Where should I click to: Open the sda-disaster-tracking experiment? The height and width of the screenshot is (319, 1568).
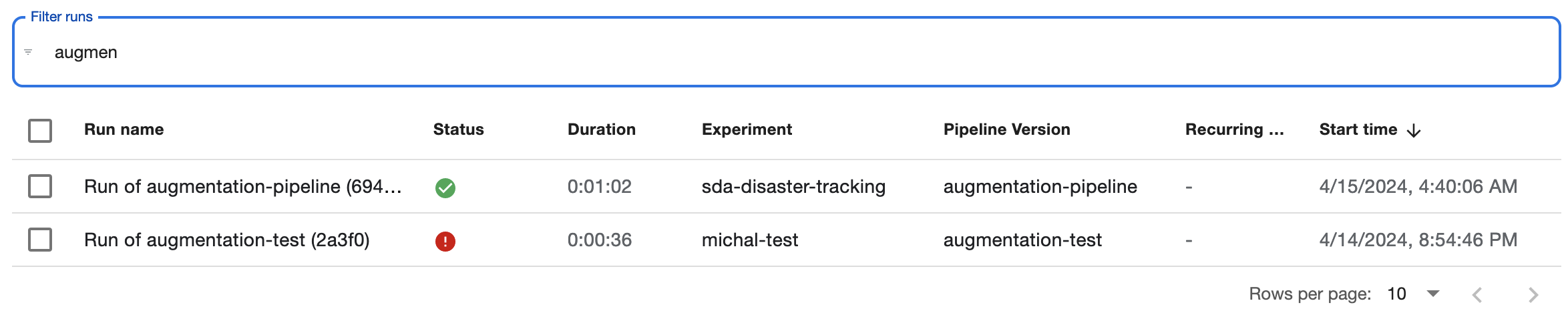(793, 186)
